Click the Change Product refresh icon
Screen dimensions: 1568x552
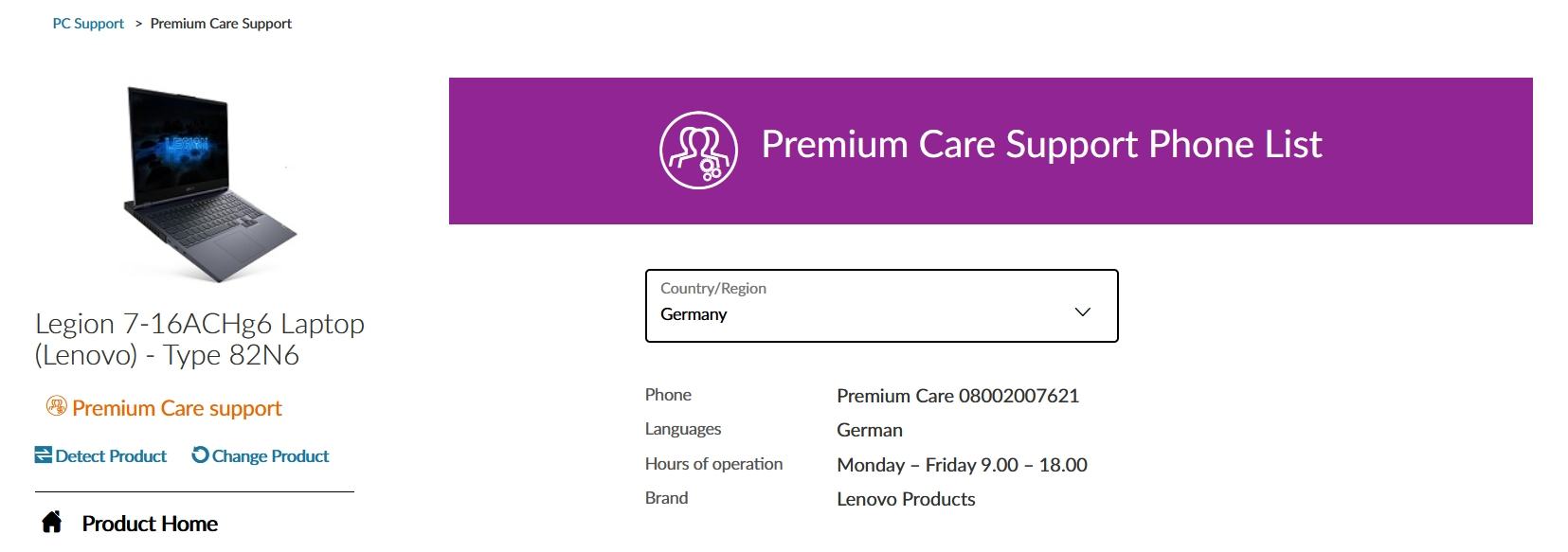tap(200, 455)
